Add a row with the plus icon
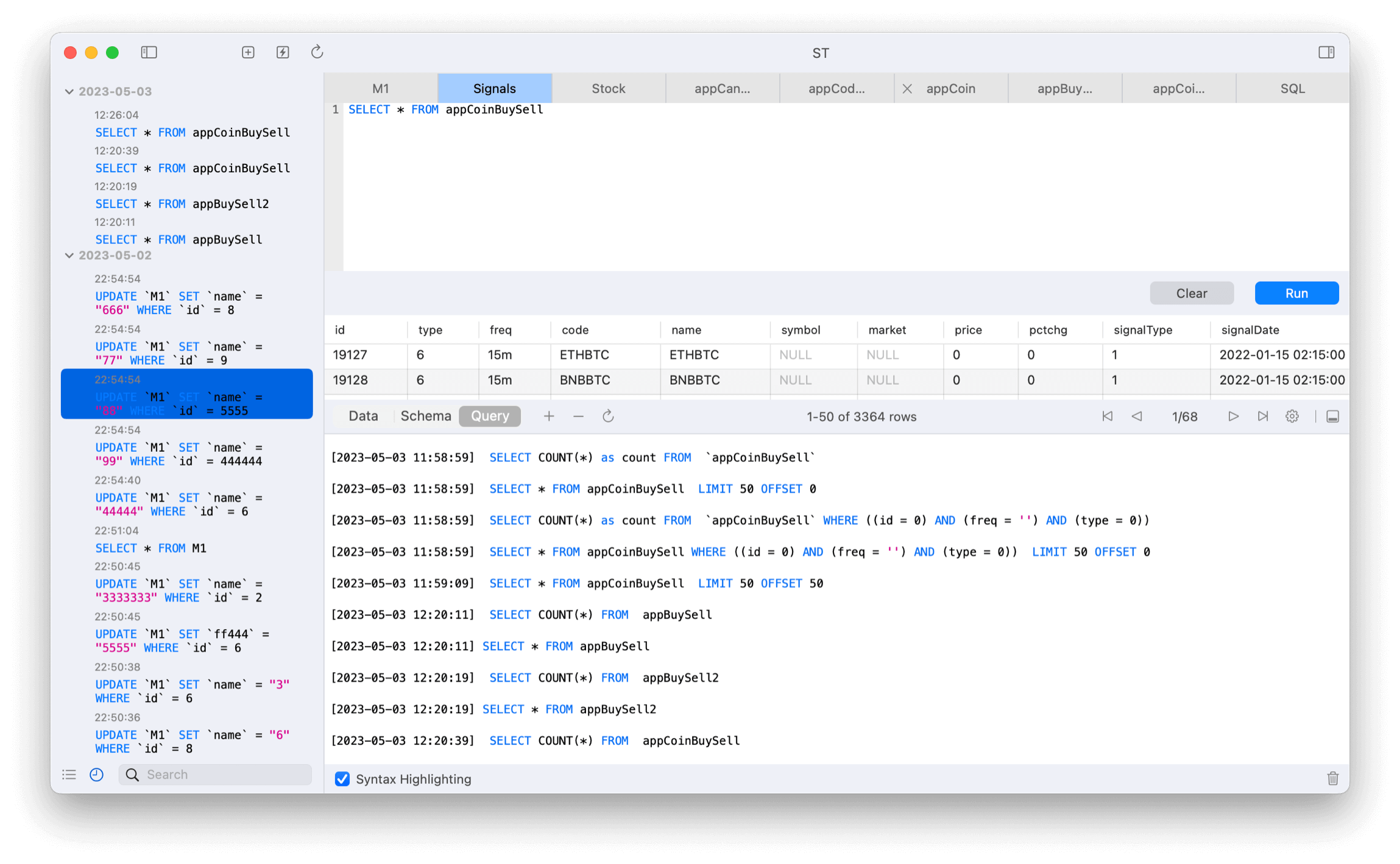This screenshot has height=864, width=1400. [x=549, y=416]
